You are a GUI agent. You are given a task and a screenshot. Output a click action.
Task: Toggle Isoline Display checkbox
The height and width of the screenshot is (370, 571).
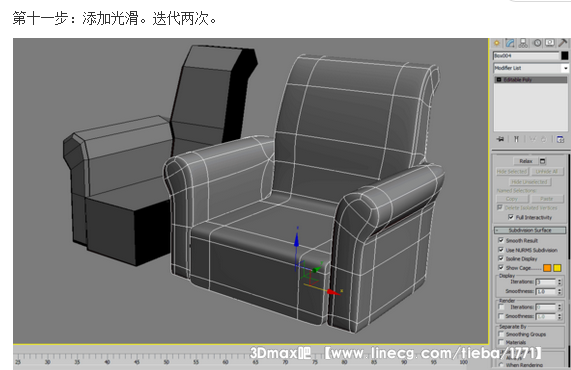[x=501, y=259]
